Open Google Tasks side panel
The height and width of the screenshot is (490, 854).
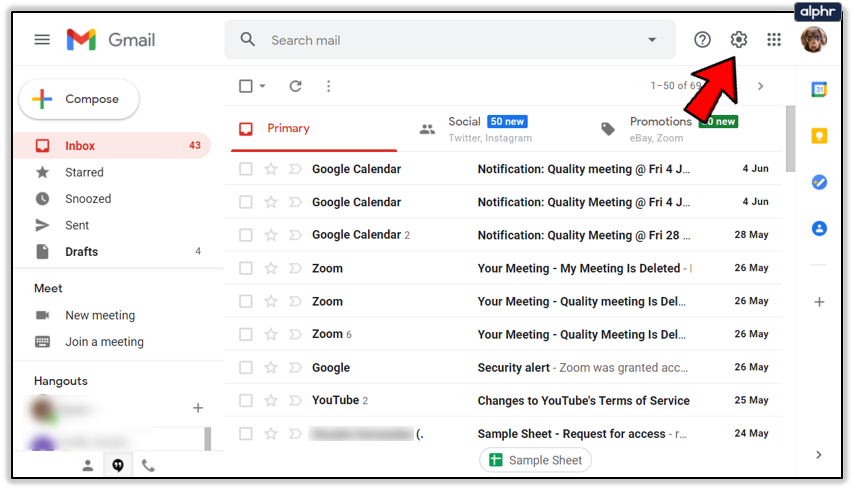819,182
